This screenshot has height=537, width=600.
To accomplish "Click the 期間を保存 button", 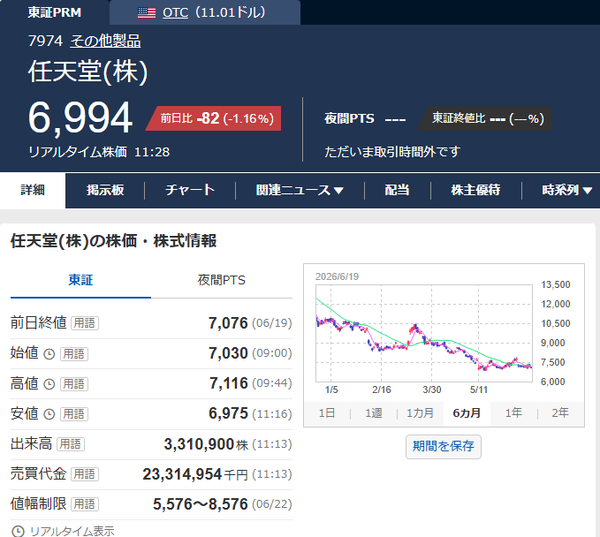I will point(443,446).
